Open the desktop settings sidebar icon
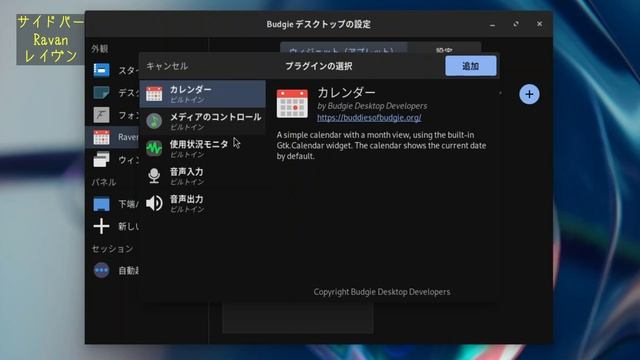The image size is (640, 360). click(x=101, y=93)
